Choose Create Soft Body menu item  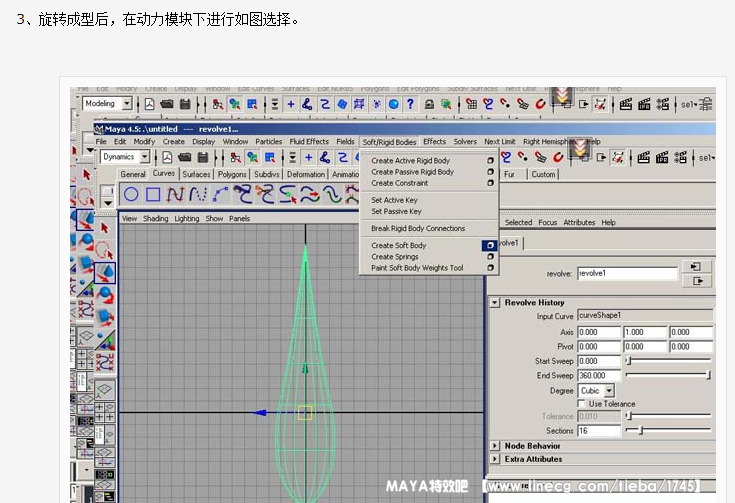click(x=399, y=245)
